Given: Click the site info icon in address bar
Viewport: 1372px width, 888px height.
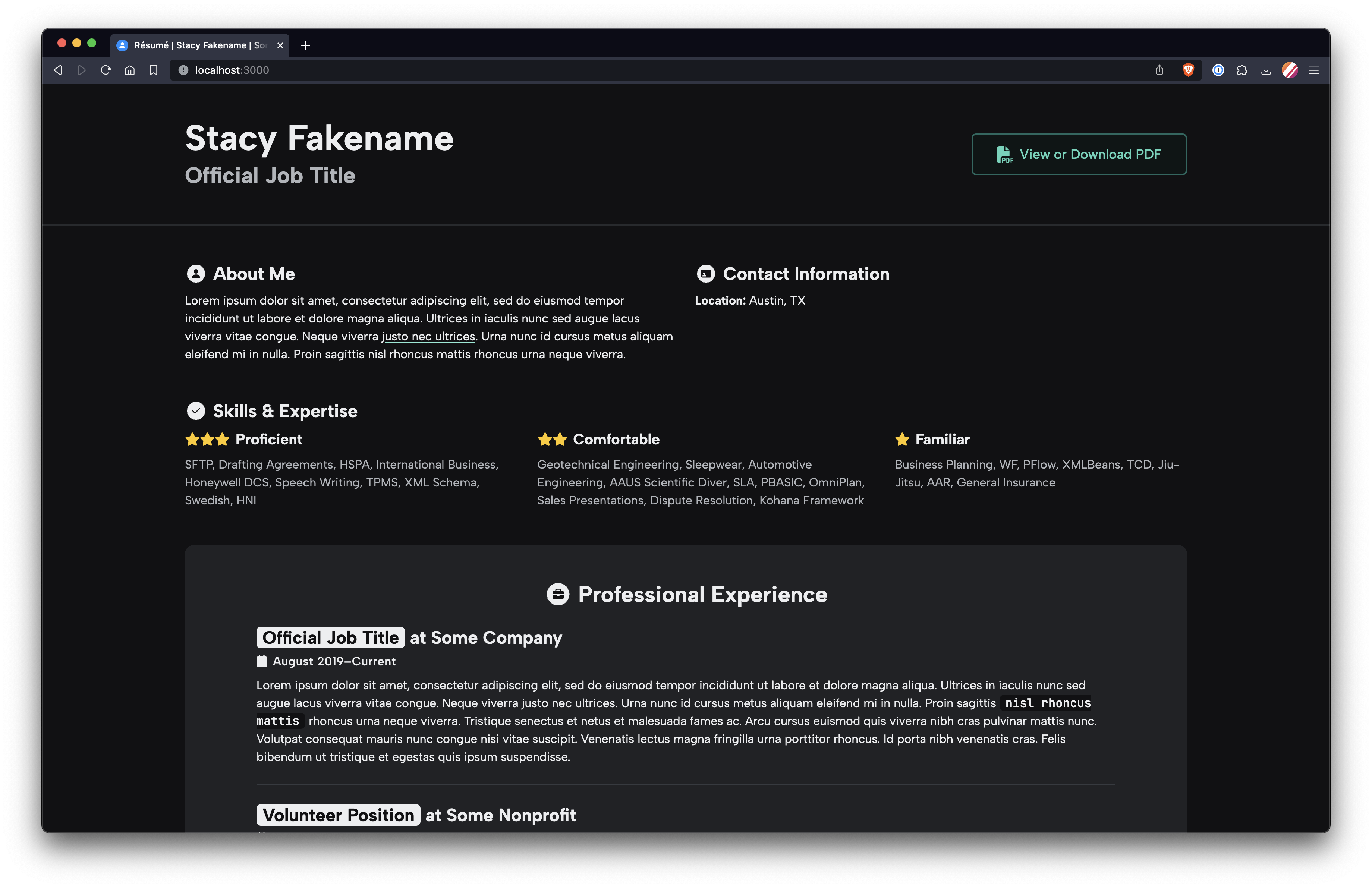Looking at the screenshot, I should (x=183, y=70).
